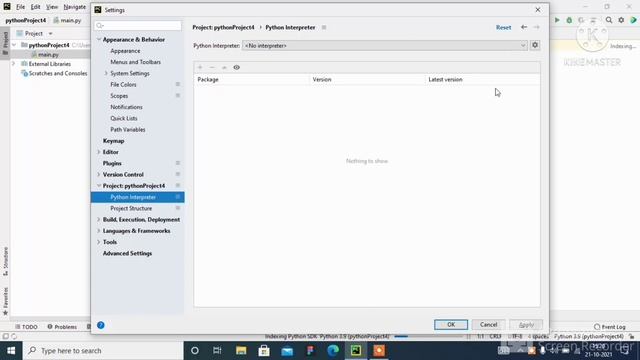Collapse Appearance & Behavior section
Viewport: 640px width, 360px height.
(x=99, y=40)
